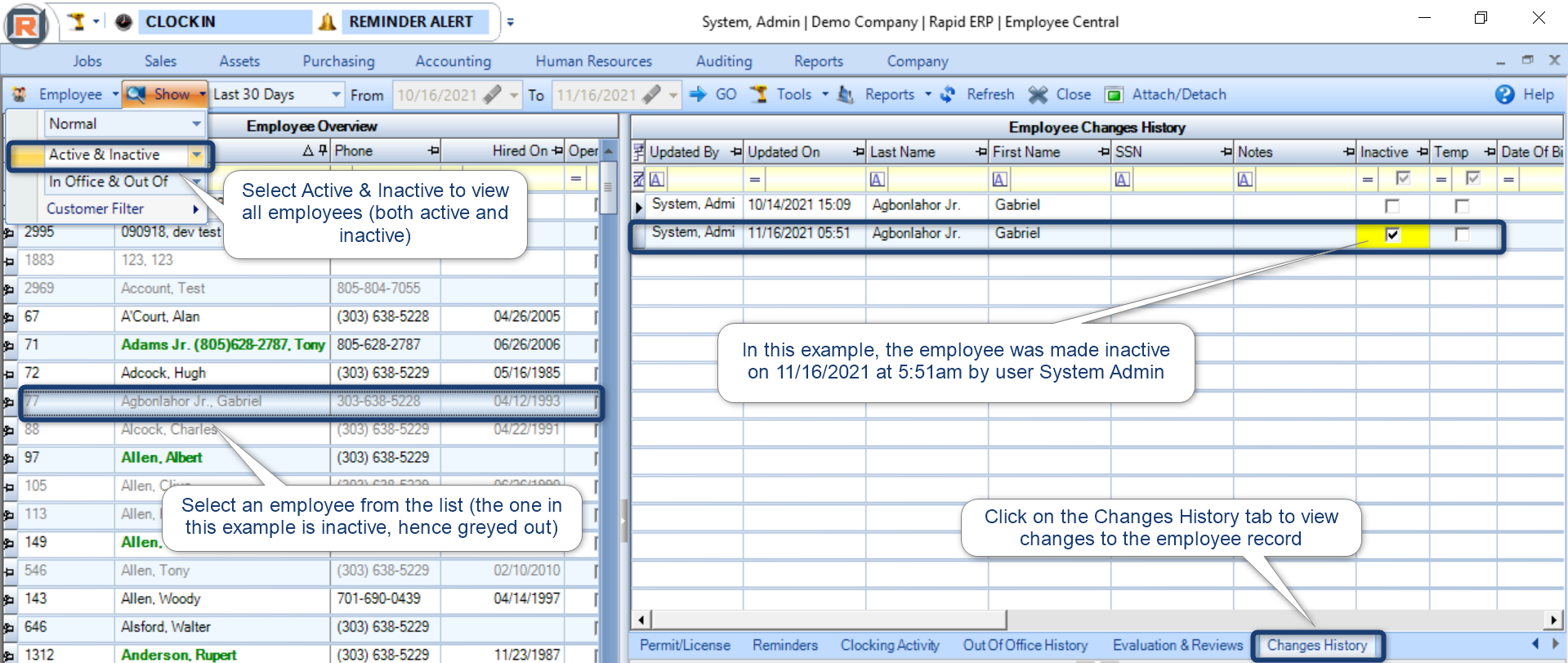Toggle Inactive checkbox in 11/16/2021 05:51 row
Image resolution: width=1568 pixels, height=663 pixels.
[1392, 235]
